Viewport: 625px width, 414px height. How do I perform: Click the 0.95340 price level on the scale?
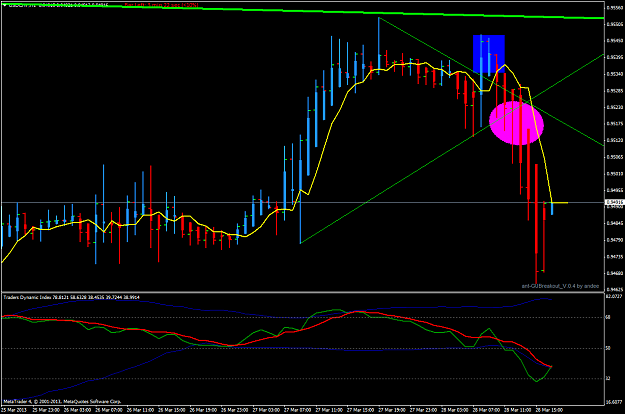point(615,74)
